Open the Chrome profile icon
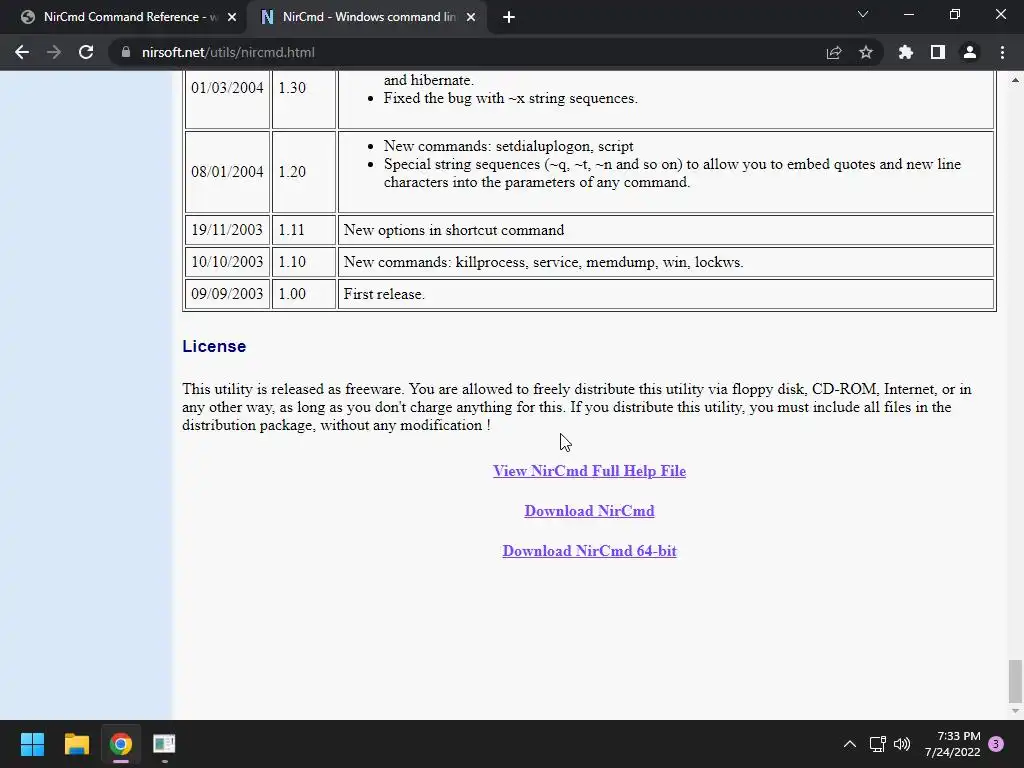Image resolution: width=1024 pixels, height=768 pixels. (x=970, y=52)
